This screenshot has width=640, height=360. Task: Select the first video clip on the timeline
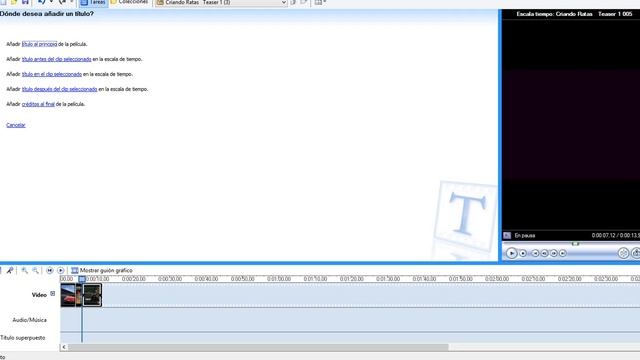(x=68, y=295)
